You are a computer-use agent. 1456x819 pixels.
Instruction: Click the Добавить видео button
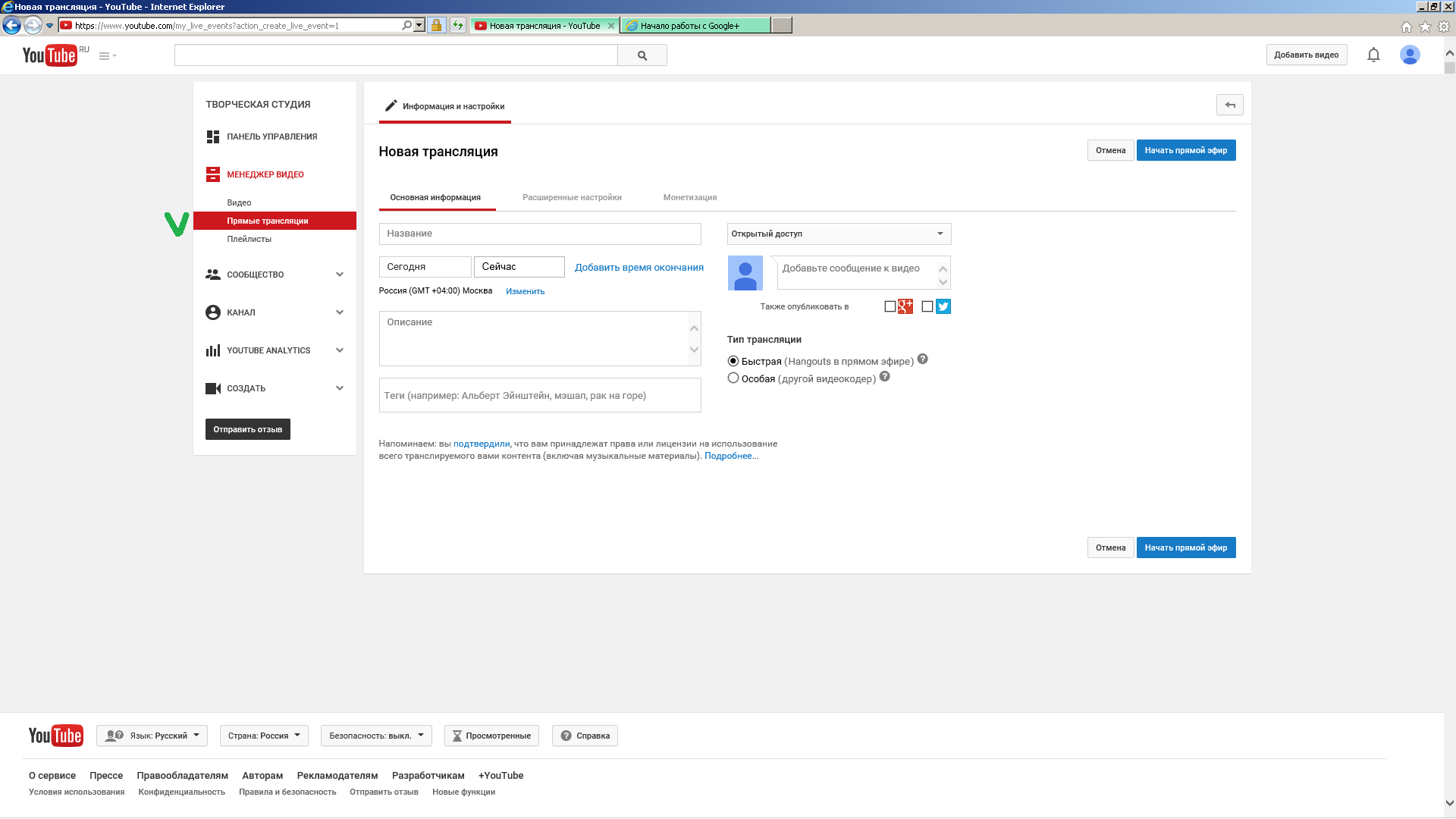(x=1306, y=55)
